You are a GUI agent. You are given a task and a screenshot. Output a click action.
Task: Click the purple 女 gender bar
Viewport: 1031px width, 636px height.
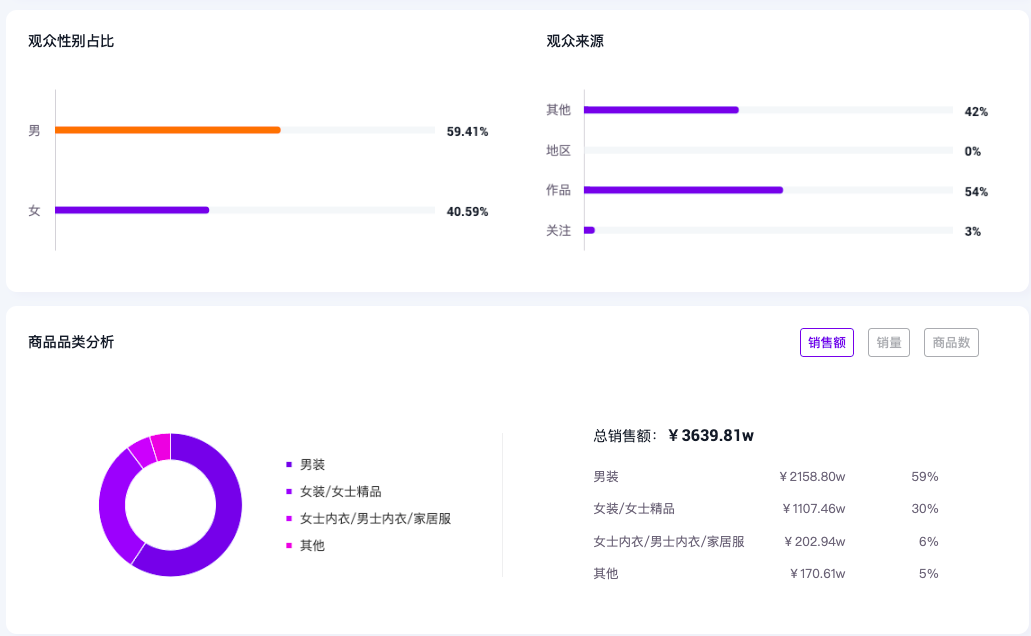pos(132,210)
